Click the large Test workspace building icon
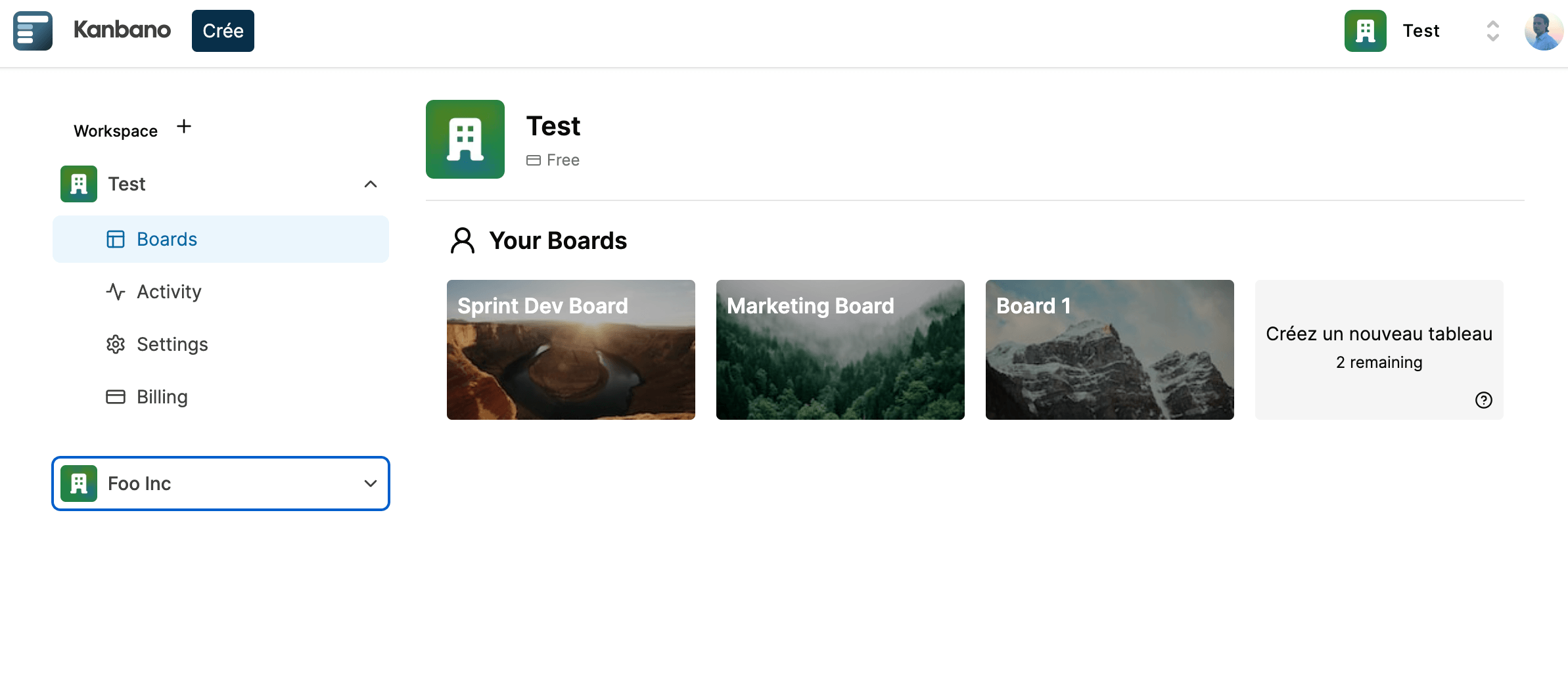The image size is (1568, 699). pyautogui.click(x=465, y=139)
